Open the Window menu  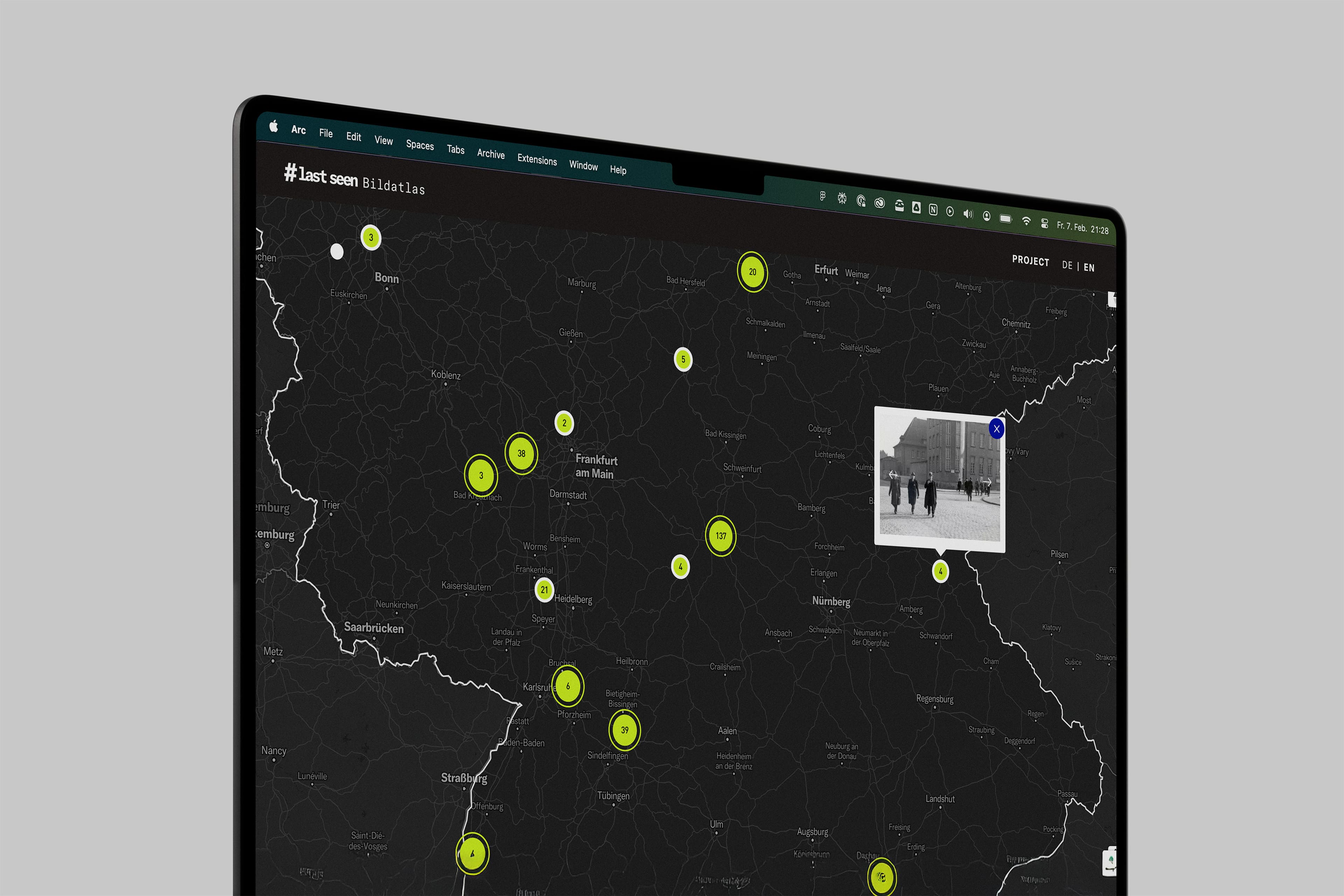pos(583,166)
